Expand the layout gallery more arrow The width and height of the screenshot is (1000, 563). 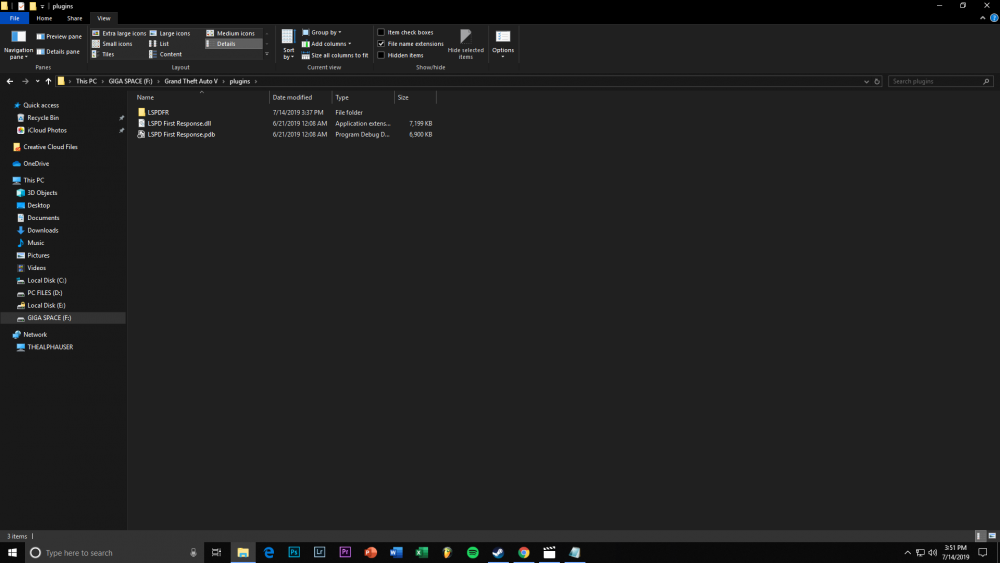267,55
